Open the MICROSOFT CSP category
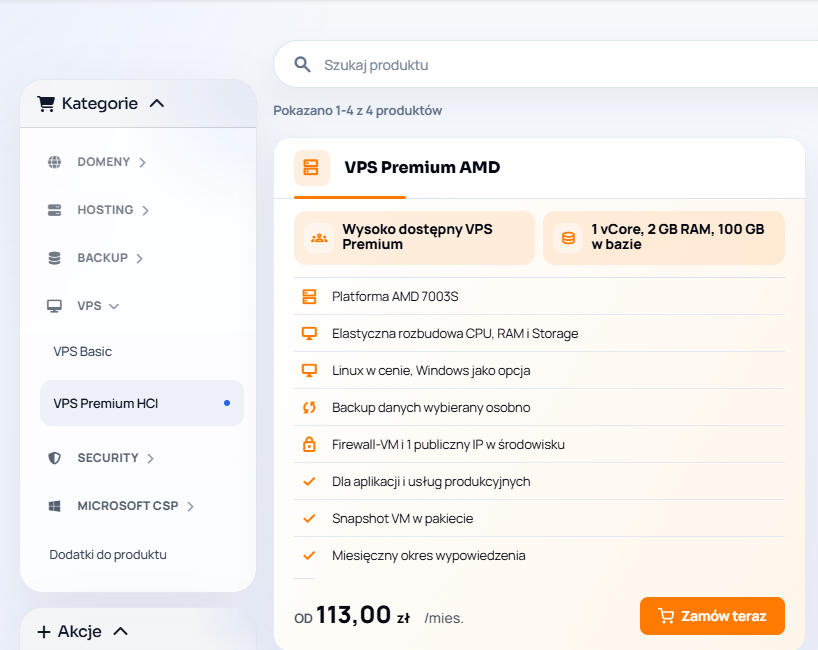 click(x=128, y=506)
